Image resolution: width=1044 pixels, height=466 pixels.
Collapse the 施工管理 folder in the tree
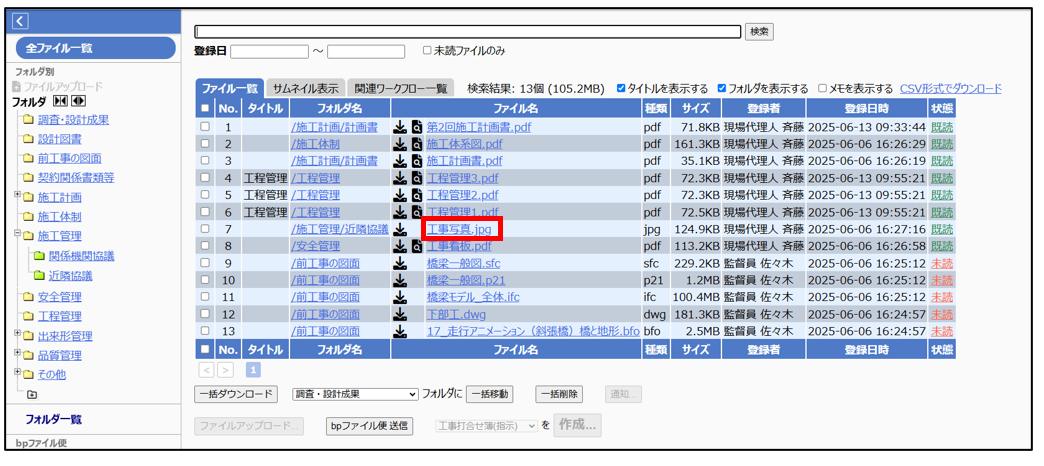[x=17, y=236]
